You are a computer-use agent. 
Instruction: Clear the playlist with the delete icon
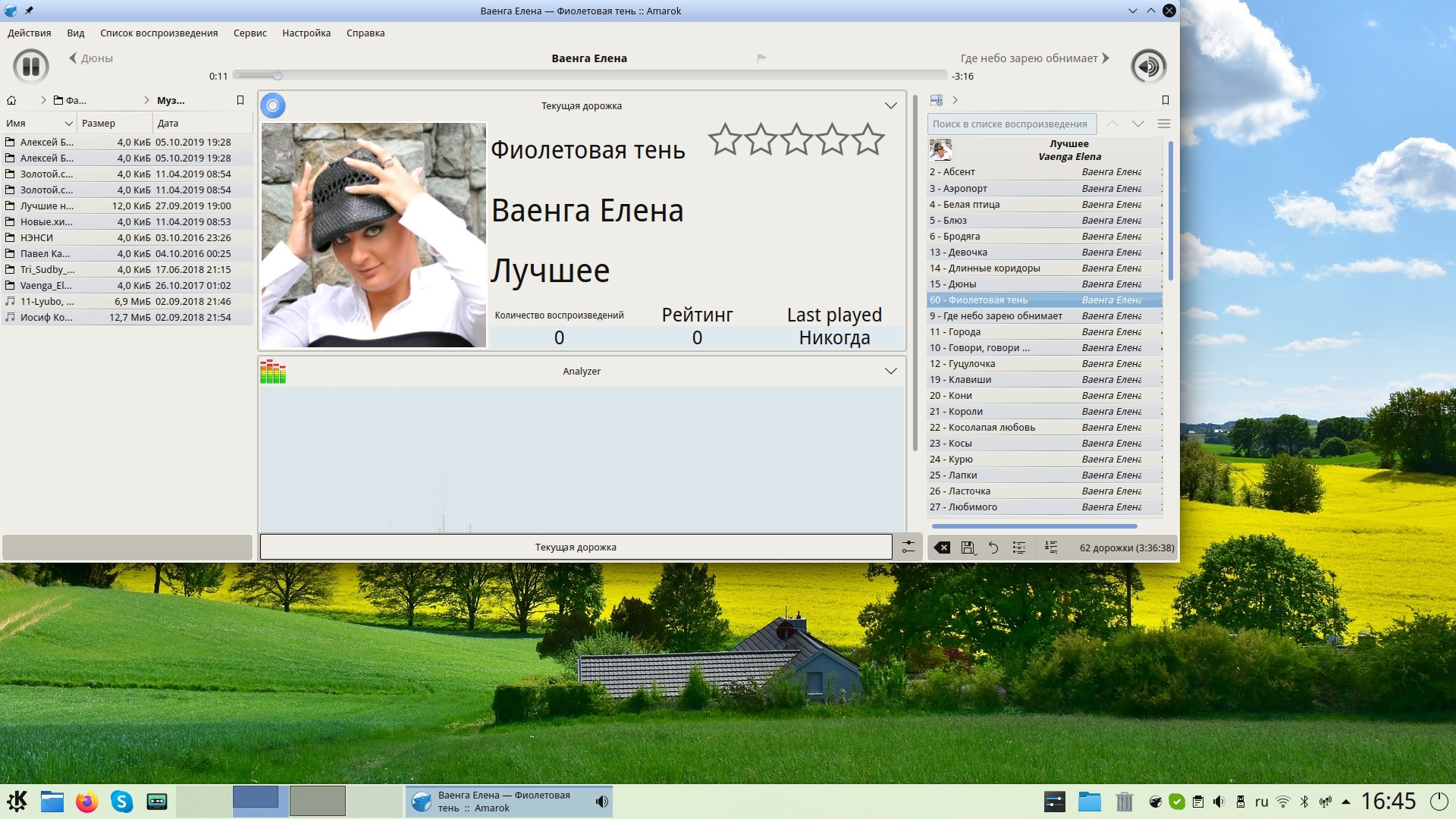pos(942,548)
